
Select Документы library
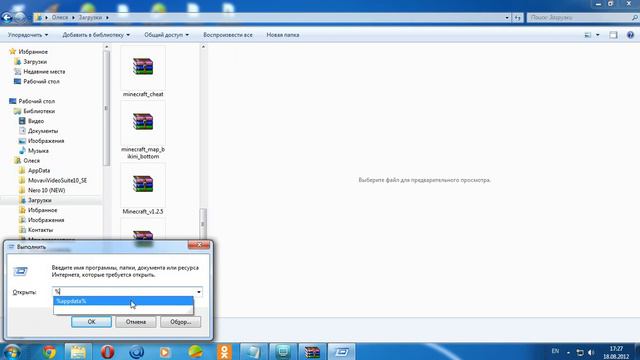coord(38,131)
